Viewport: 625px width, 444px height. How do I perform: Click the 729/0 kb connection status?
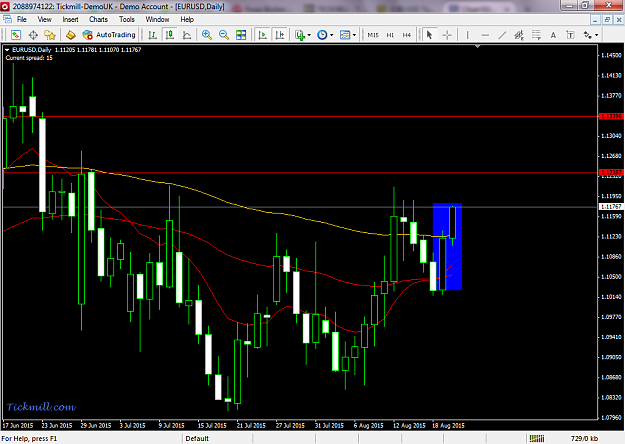[x=584, y=438]
